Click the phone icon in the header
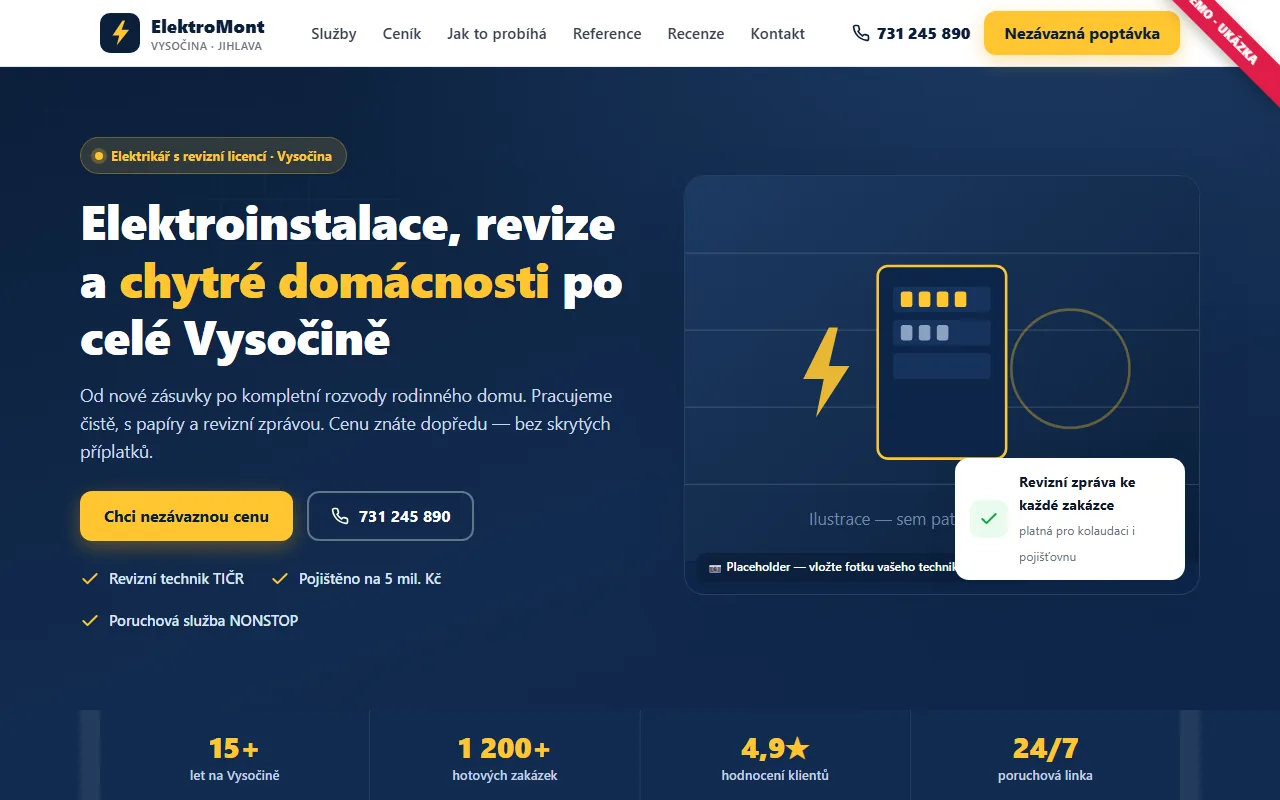This screenshot has width=1280, height=800. [x=861, y=33]
